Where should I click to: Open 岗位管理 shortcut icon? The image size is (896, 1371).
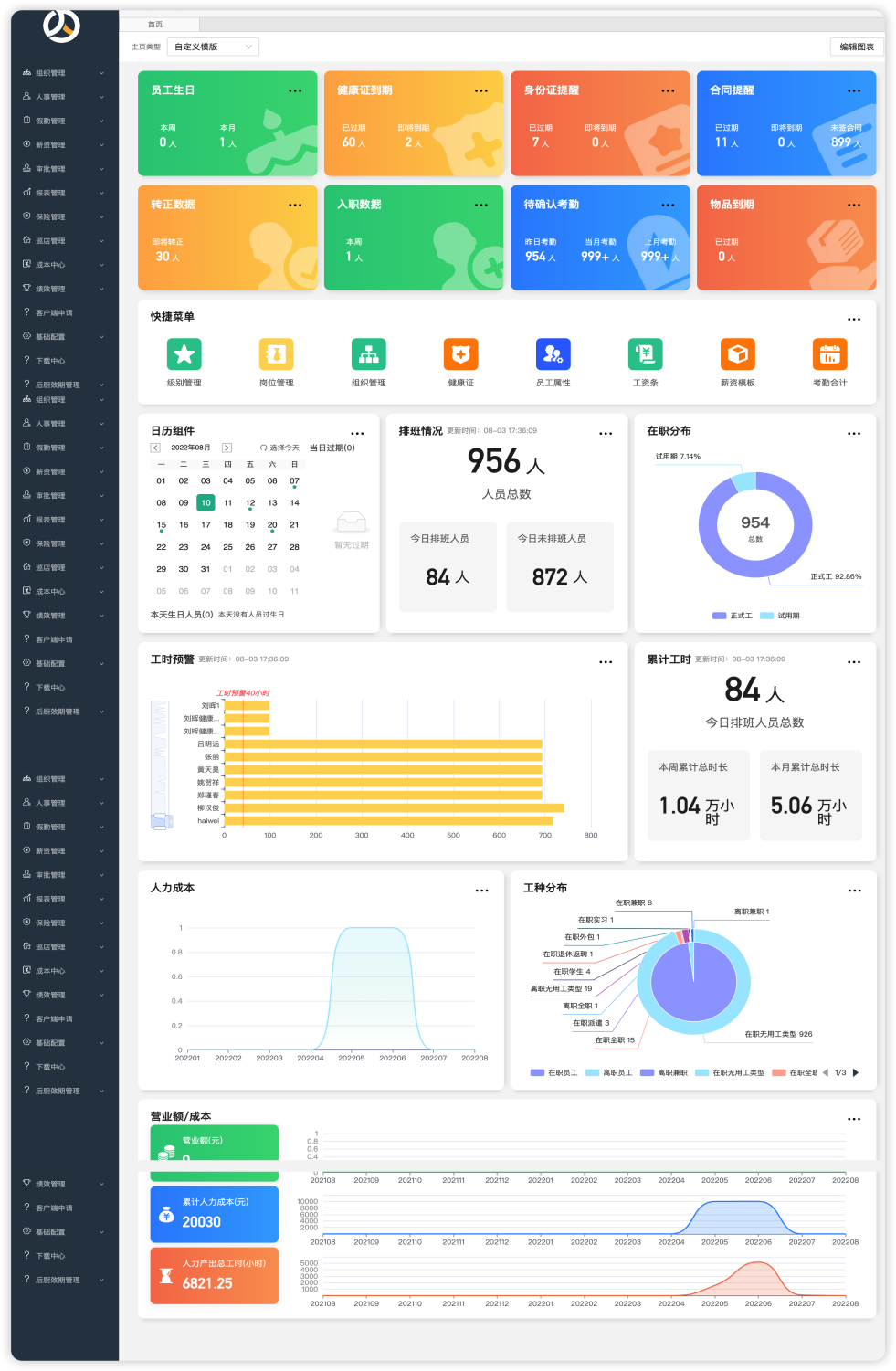tap(276, 354)
